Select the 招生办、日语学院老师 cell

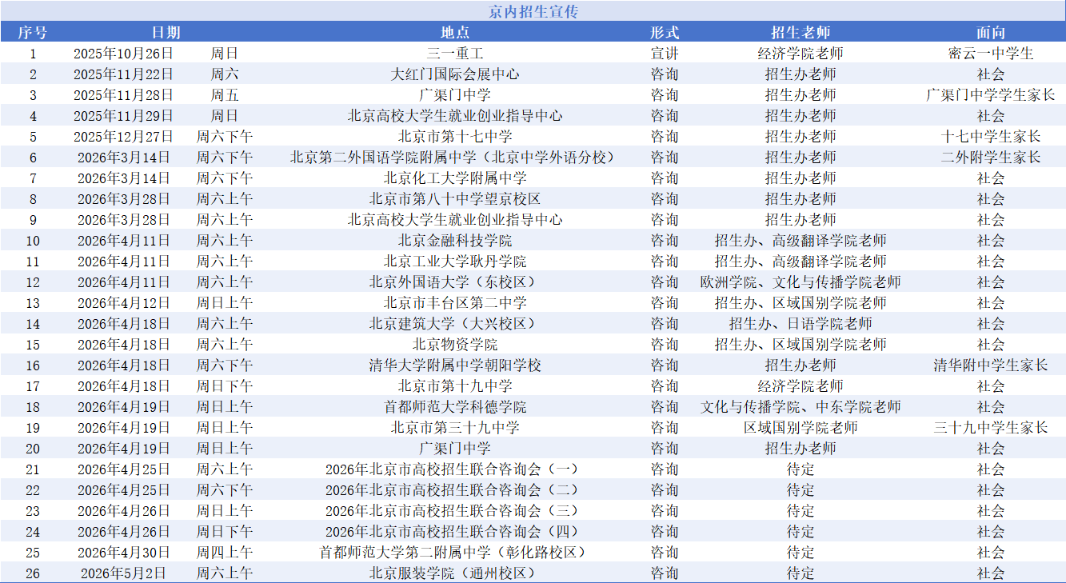(x=800, y=323)
